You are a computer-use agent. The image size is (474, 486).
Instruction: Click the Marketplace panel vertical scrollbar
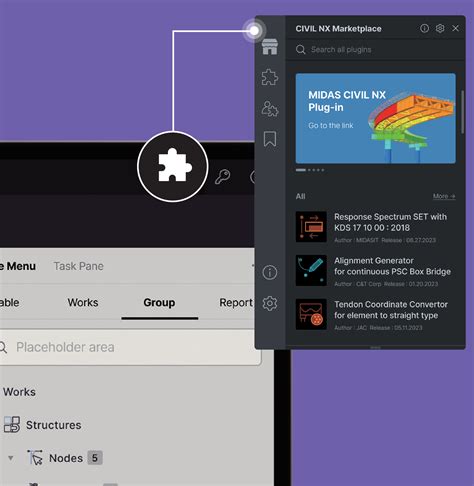point(462,112)
